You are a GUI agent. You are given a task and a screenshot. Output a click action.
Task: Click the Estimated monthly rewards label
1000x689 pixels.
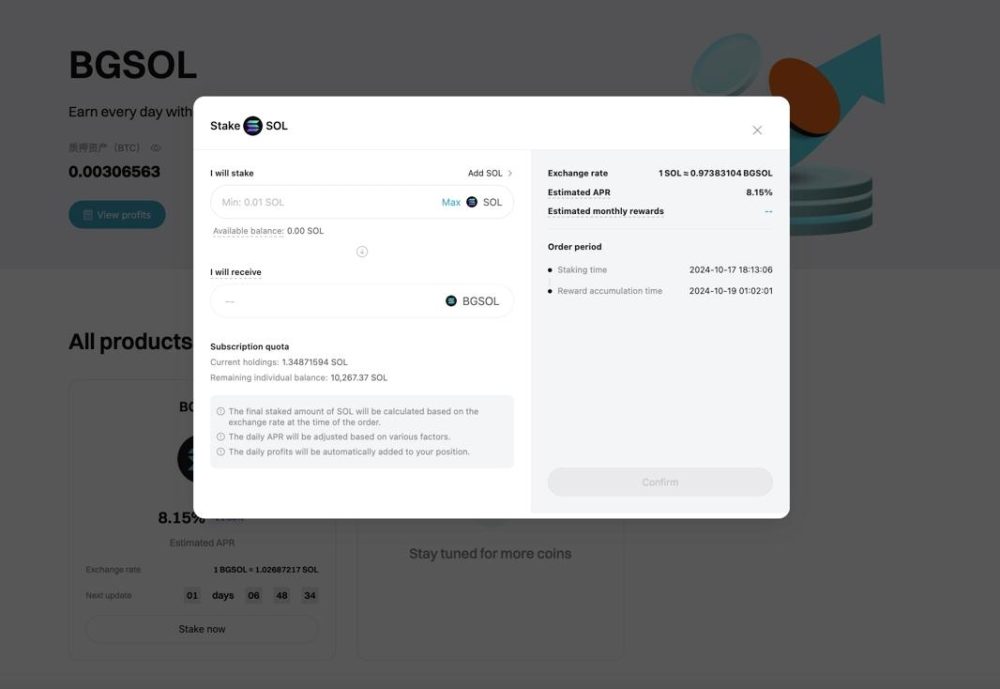pyautogui.click(x=605, y=211)
